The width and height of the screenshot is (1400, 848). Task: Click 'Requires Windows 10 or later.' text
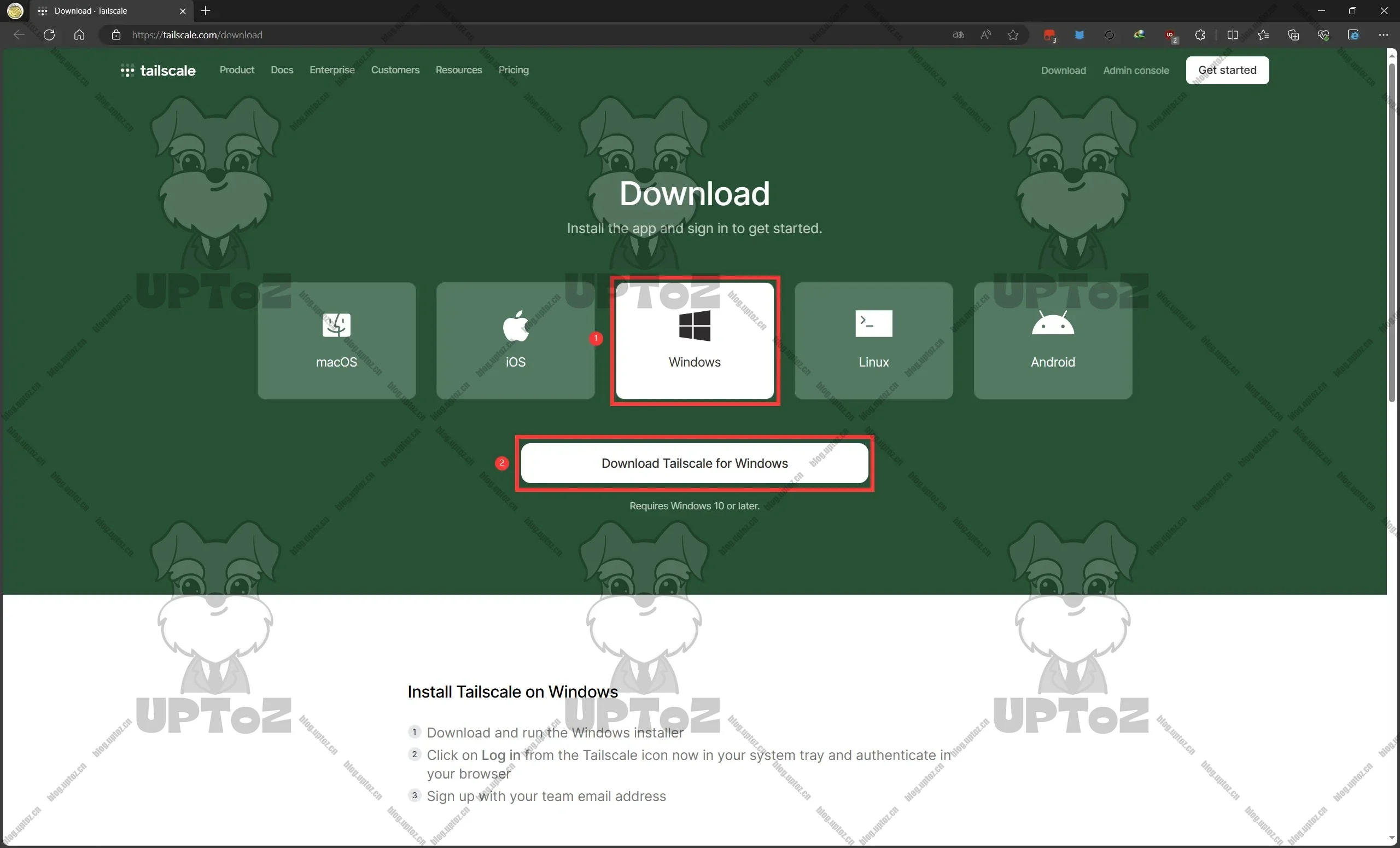[695, 506]
